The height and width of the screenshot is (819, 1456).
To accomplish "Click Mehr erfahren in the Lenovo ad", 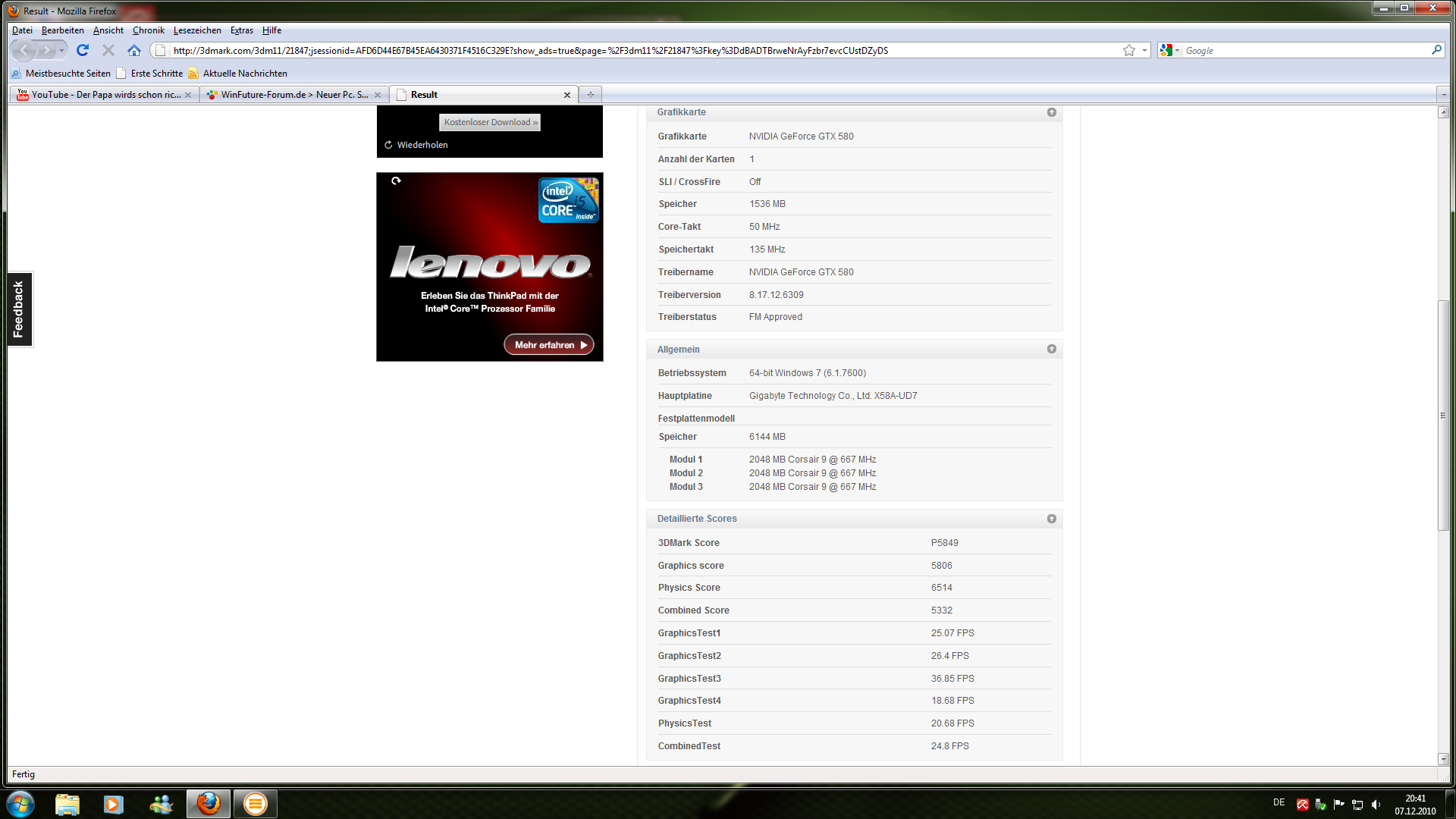I will (x=549, y=345).
